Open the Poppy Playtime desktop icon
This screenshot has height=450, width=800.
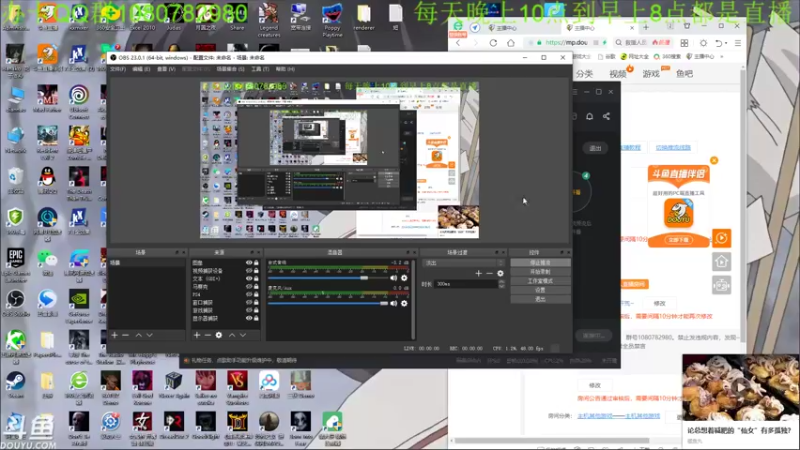pyautogui.click(x=332, y=20)
